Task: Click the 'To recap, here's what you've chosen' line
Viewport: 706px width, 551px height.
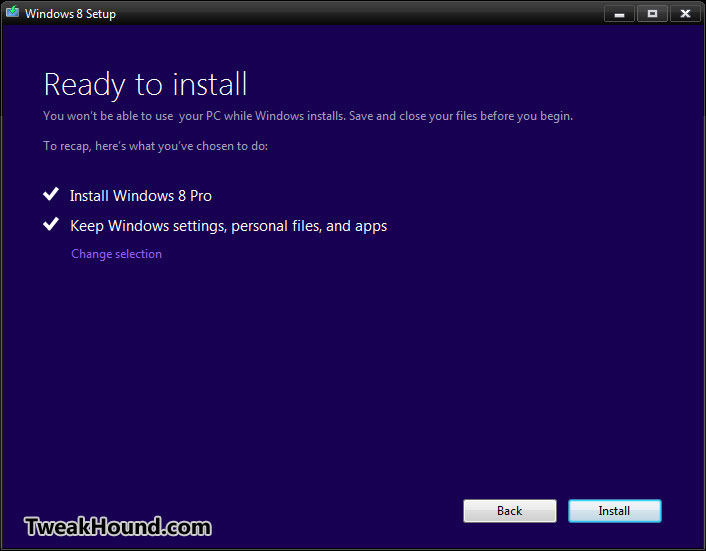Action: (x=155, y=146)
